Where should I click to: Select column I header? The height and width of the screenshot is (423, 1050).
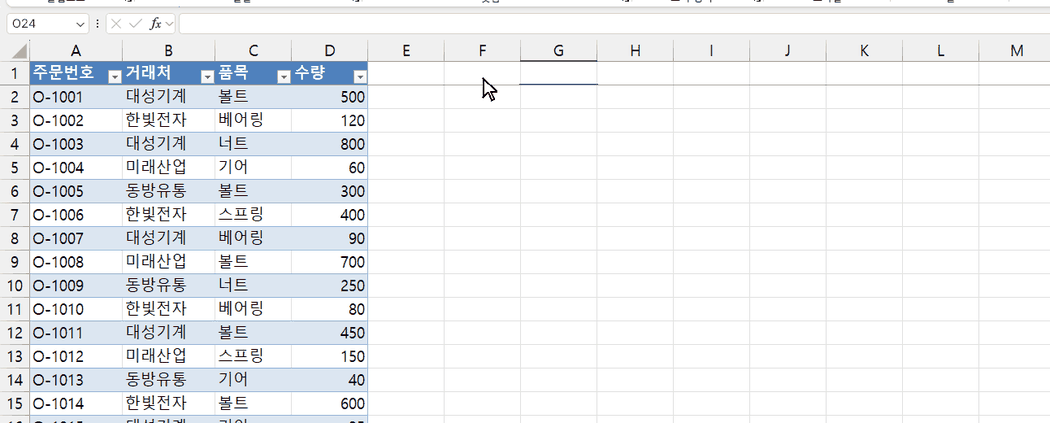tap(711, 50)
